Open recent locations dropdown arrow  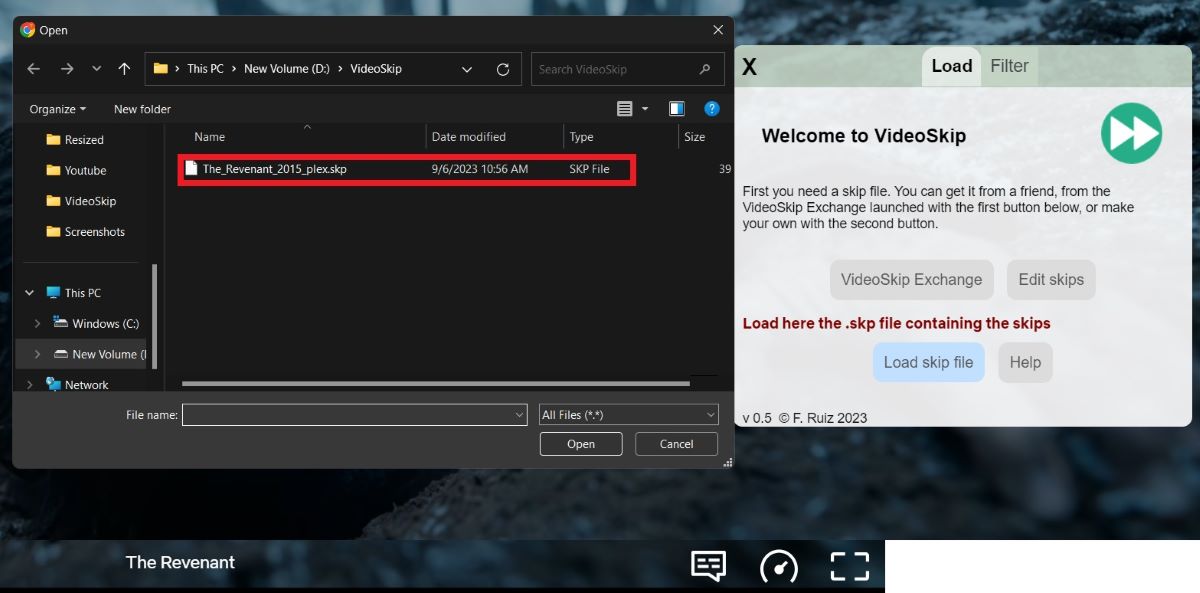(x=96, y=69)
